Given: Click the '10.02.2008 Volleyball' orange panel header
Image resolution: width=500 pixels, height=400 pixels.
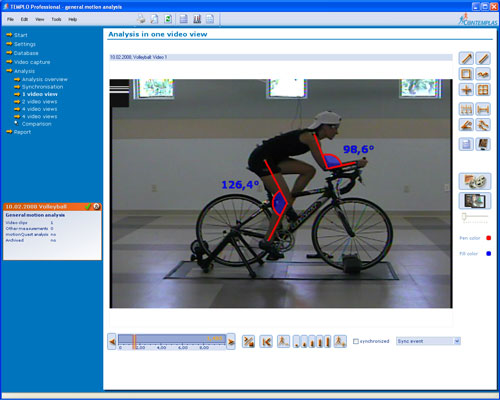Looking at the screenshot, I should coord(52,207).
